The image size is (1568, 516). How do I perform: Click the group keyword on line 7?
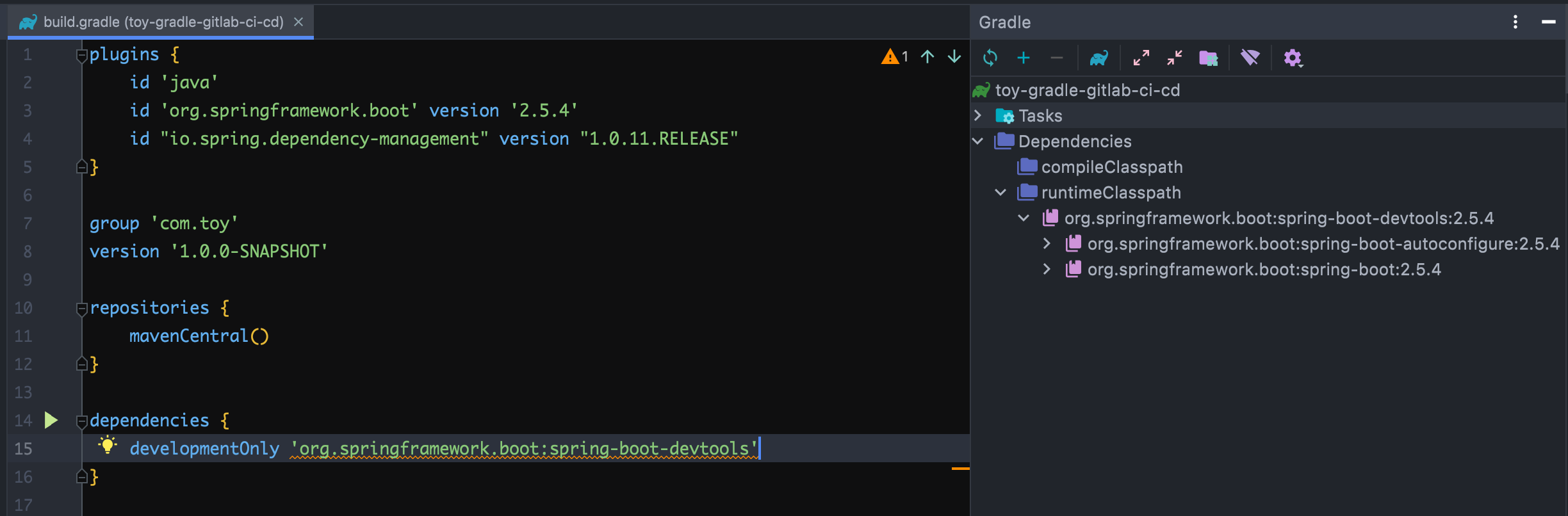click(x=115, y=223)
